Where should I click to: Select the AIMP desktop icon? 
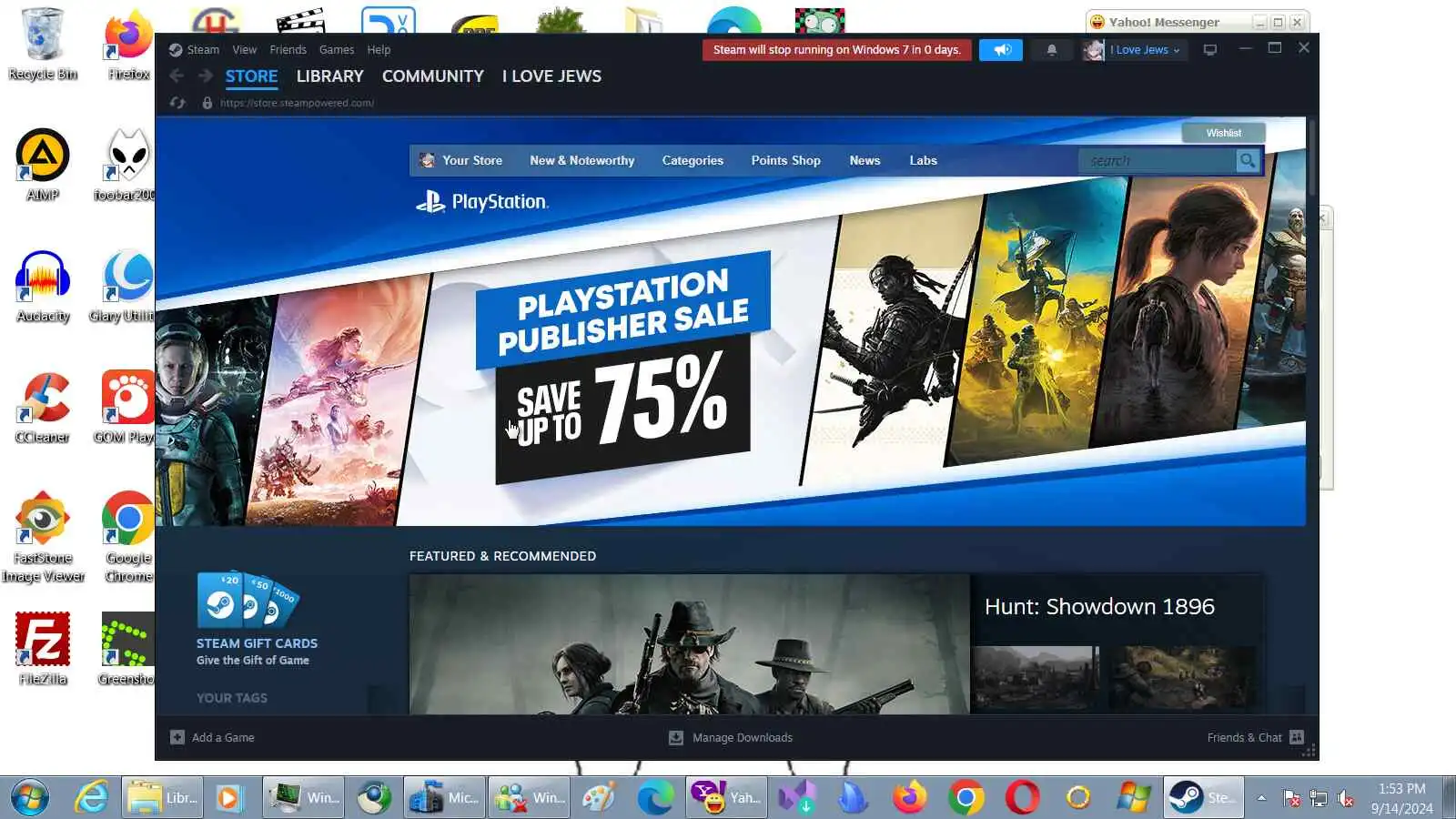(43, 165)
